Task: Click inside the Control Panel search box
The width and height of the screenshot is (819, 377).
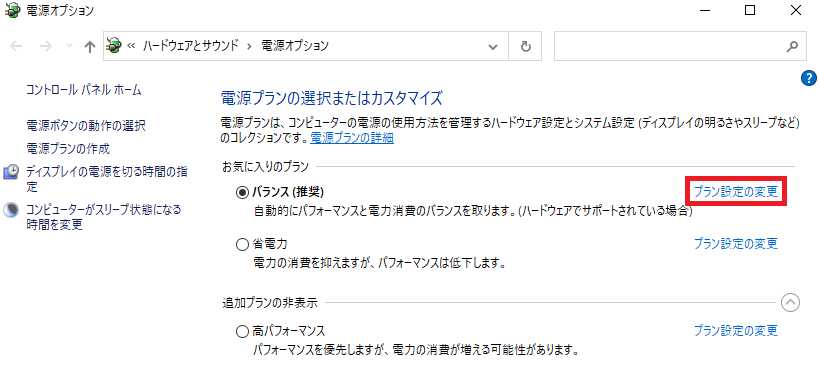Action: [670, 46]
